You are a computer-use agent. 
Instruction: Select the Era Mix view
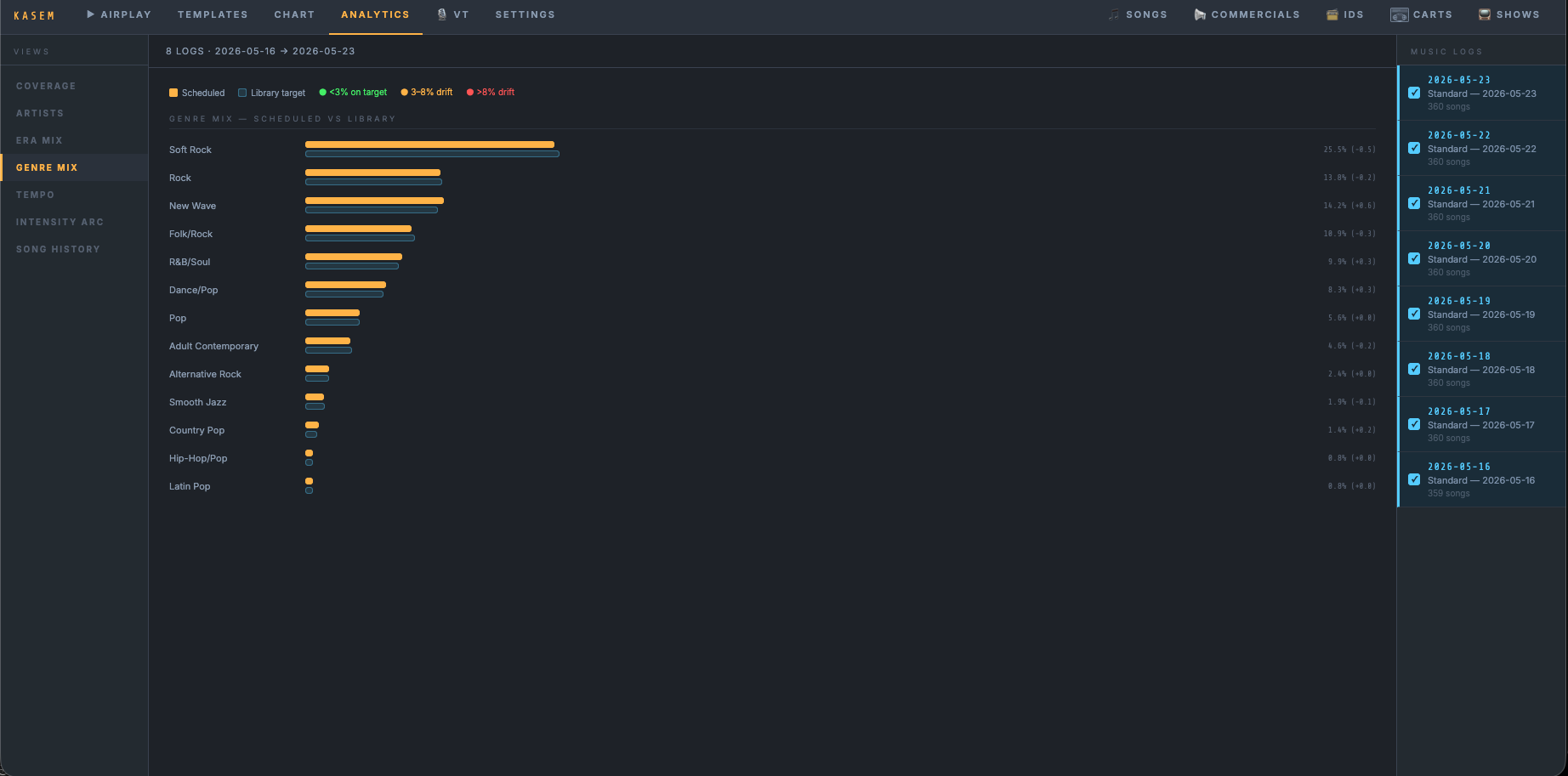click(x=74, y=140)
